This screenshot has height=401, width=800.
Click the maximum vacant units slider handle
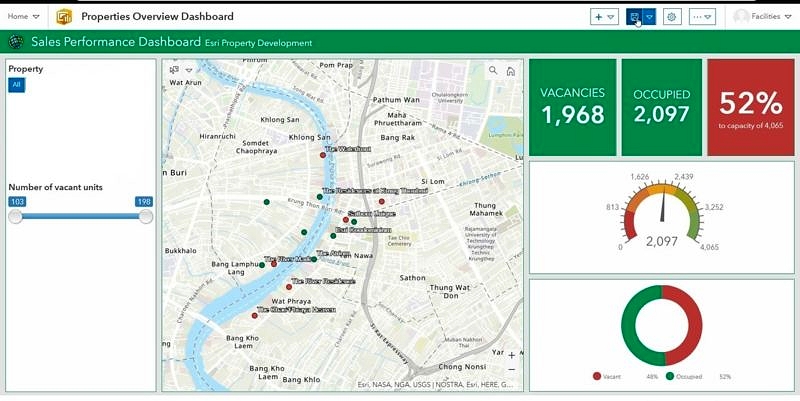pos(146,217)
